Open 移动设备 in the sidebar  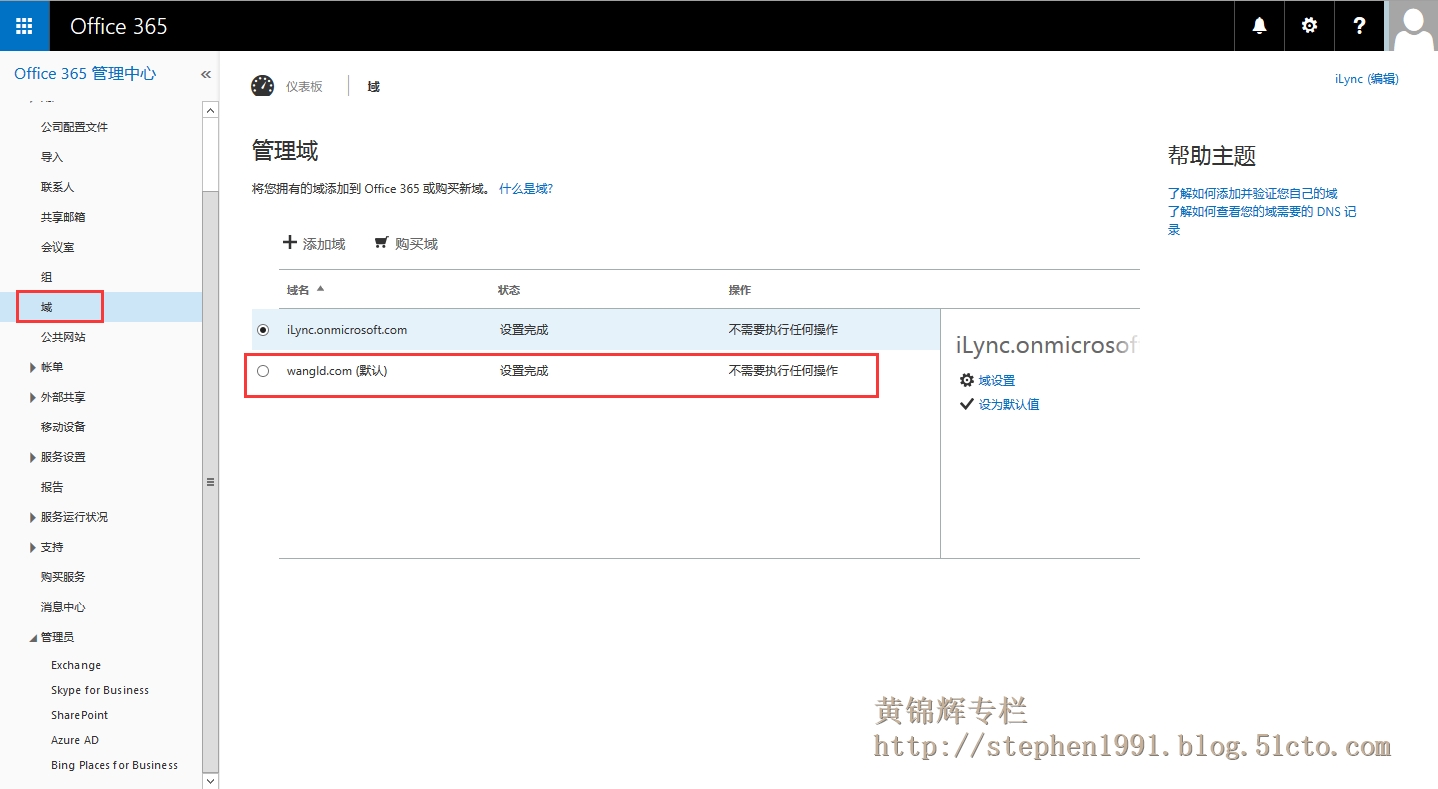point(63,427)
